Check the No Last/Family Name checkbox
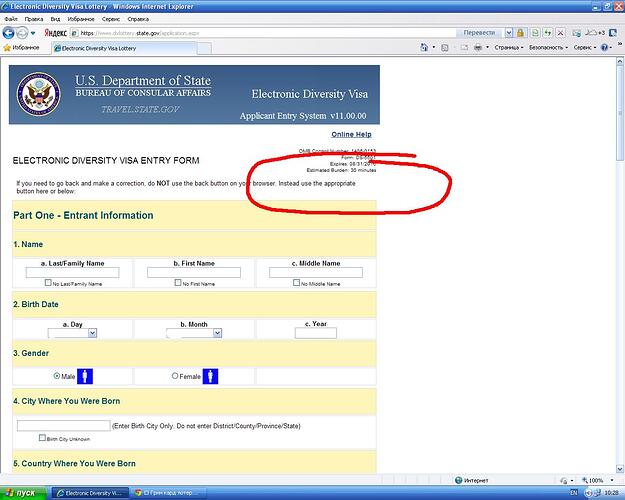This screenshot has height=500, width=625. click(x=48, y=283)
